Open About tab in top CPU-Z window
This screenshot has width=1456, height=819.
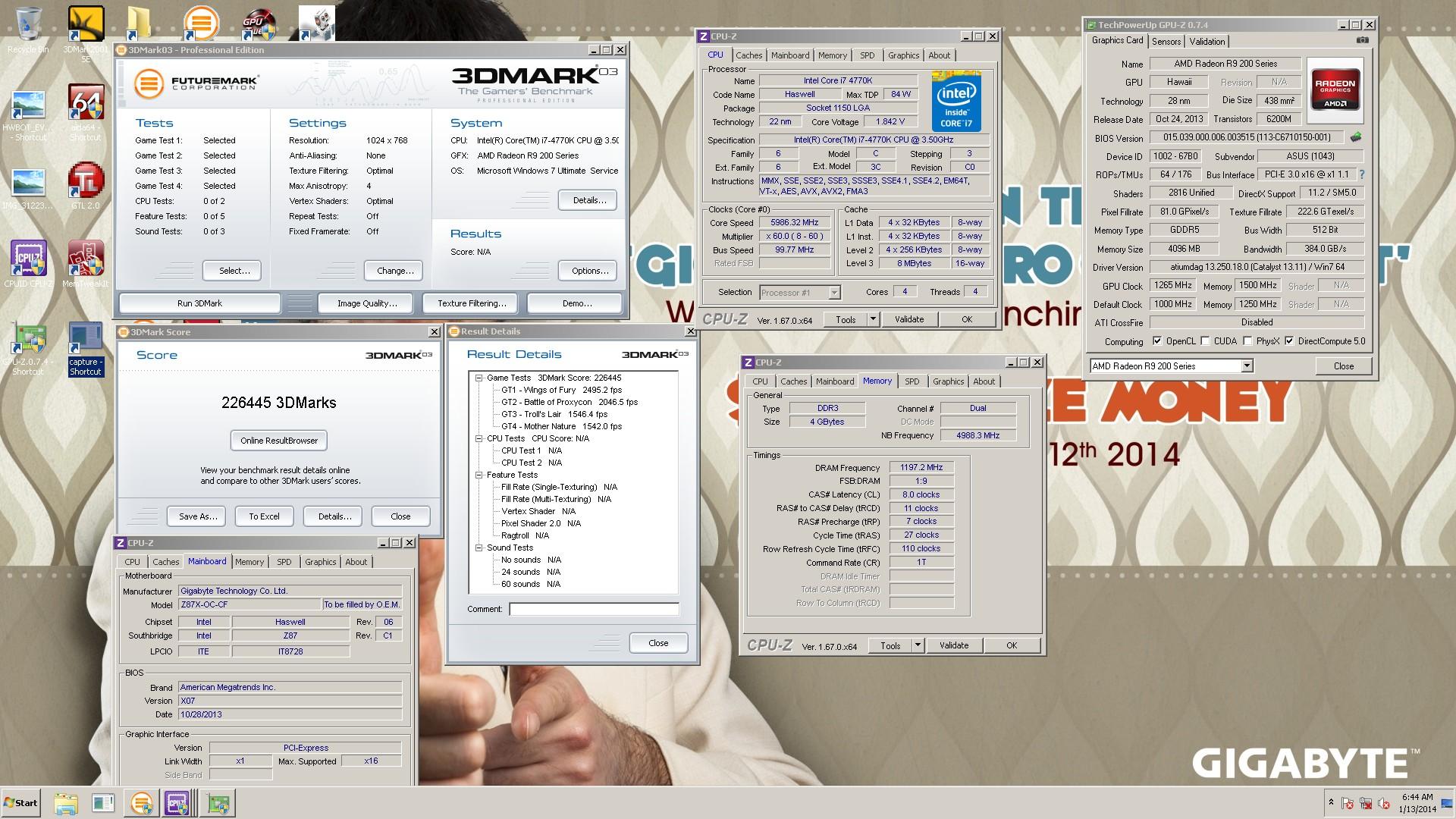click(940, 55)
